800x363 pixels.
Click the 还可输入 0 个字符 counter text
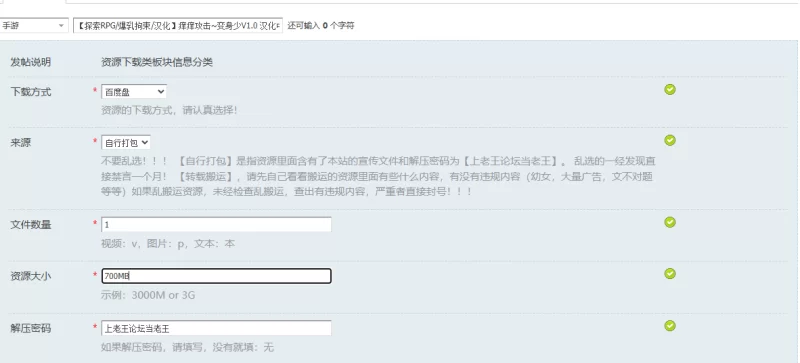point(321,26)
